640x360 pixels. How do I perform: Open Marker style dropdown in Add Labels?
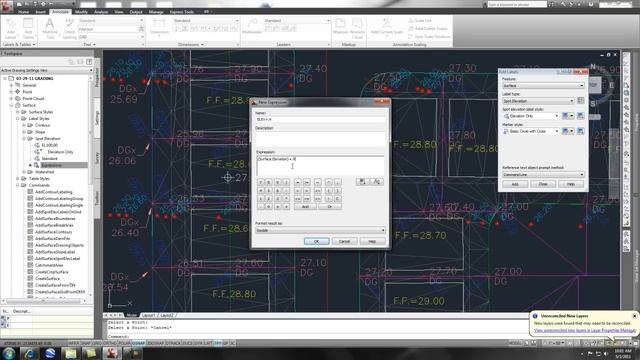531,131
